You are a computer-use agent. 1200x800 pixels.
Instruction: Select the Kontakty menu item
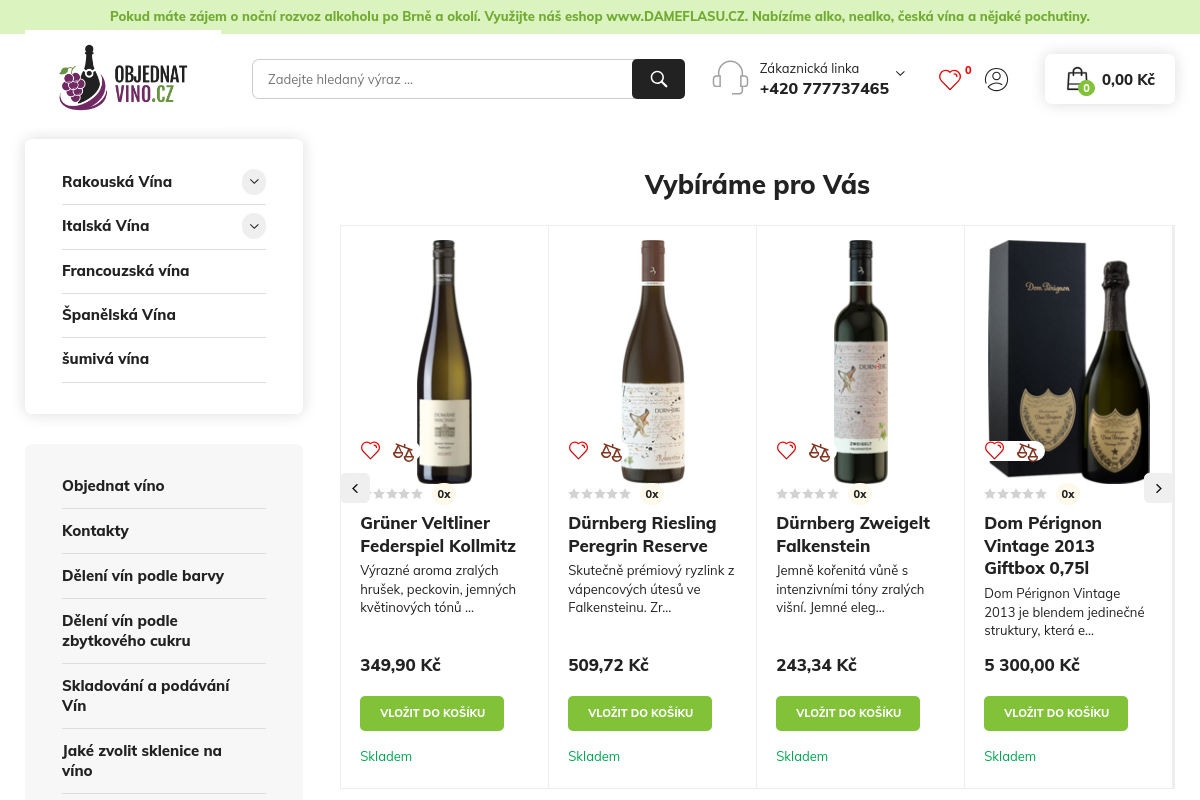pyautogui.click(x=95, y=531)
